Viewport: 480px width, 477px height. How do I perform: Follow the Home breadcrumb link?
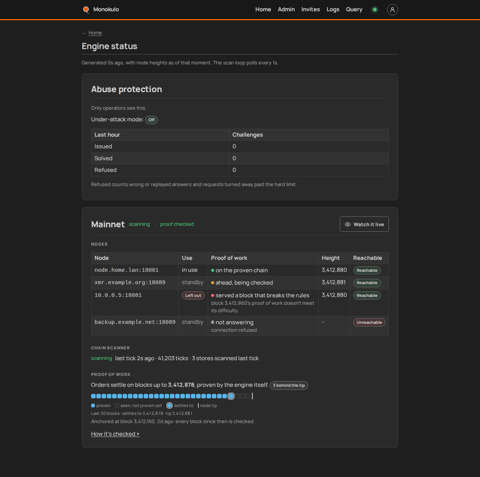pyautogui.click(x=95, y=33)
